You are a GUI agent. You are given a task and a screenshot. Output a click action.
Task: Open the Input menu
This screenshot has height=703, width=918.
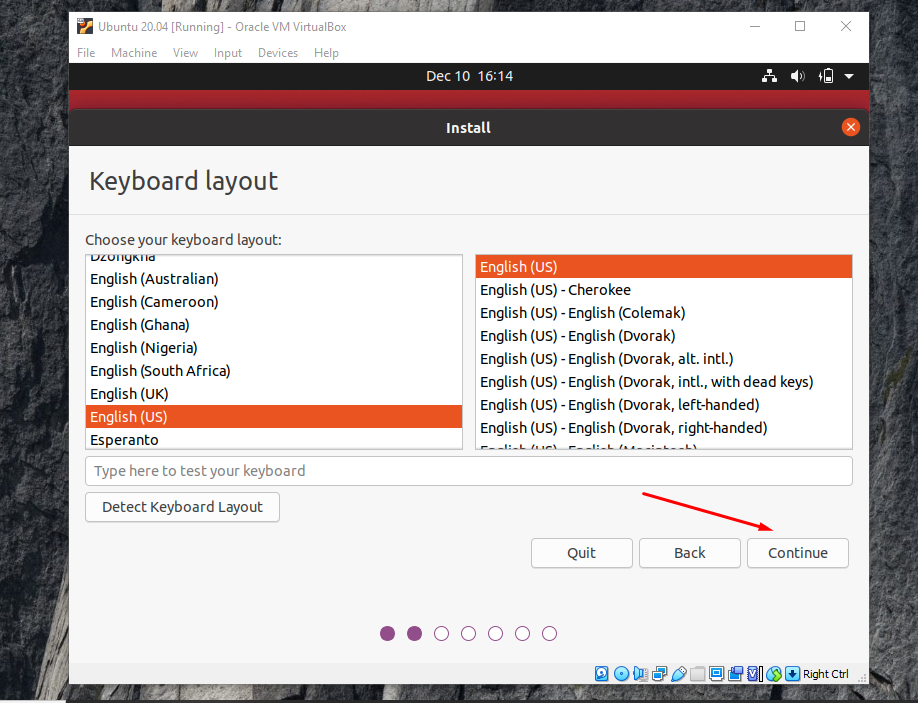(227, 53)
